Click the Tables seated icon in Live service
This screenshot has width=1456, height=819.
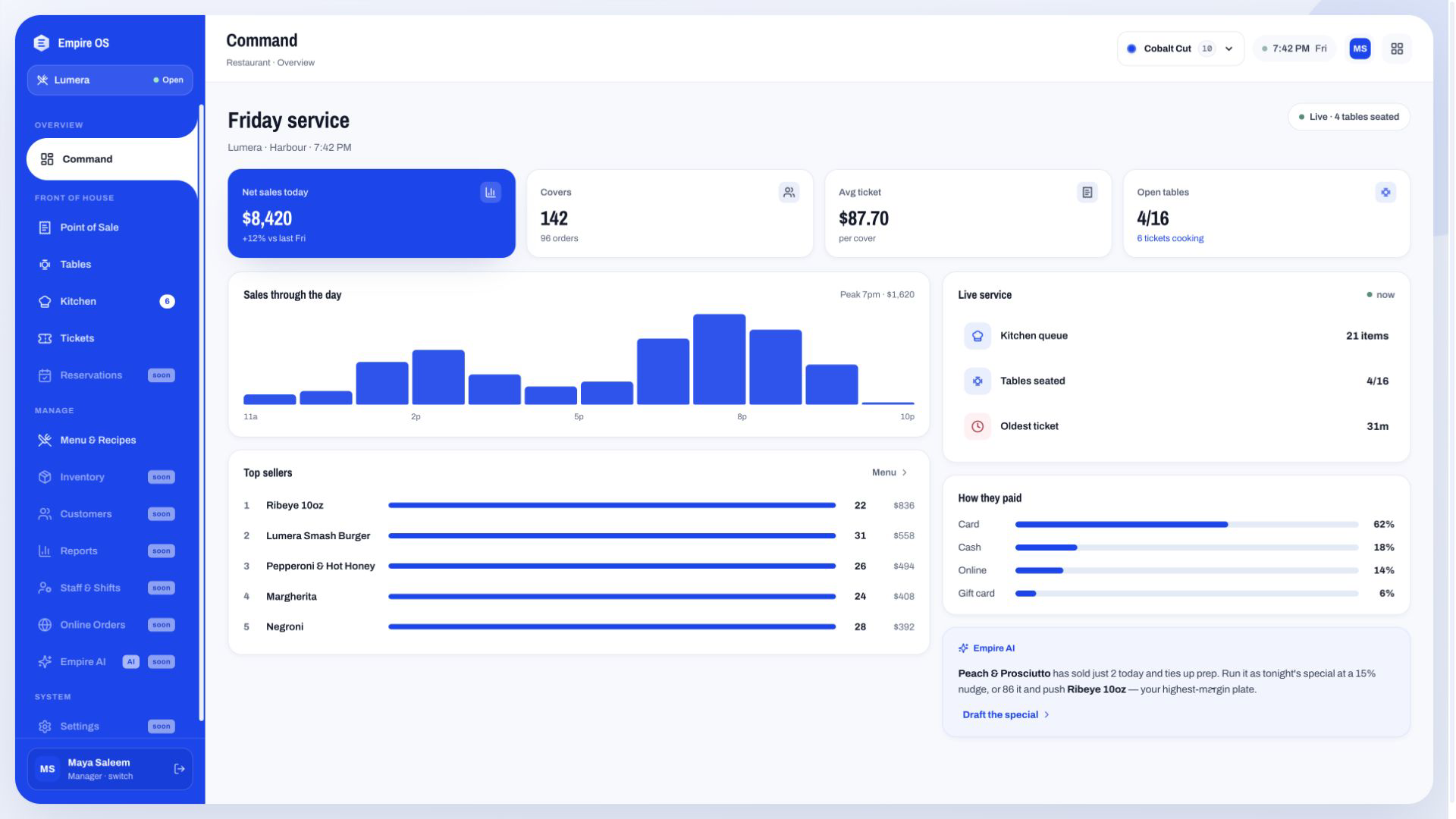pos(977,381)
